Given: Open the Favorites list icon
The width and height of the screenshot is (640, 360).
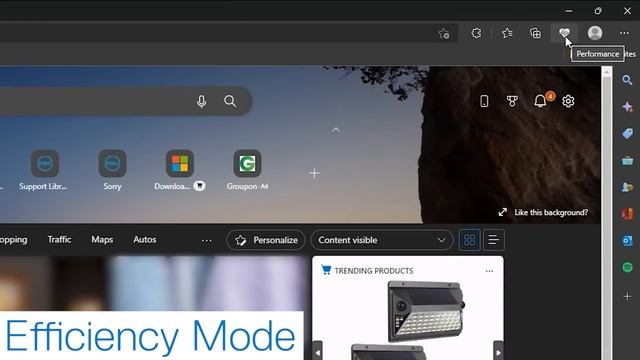Looking at the screenshot, I should point(507,33).
